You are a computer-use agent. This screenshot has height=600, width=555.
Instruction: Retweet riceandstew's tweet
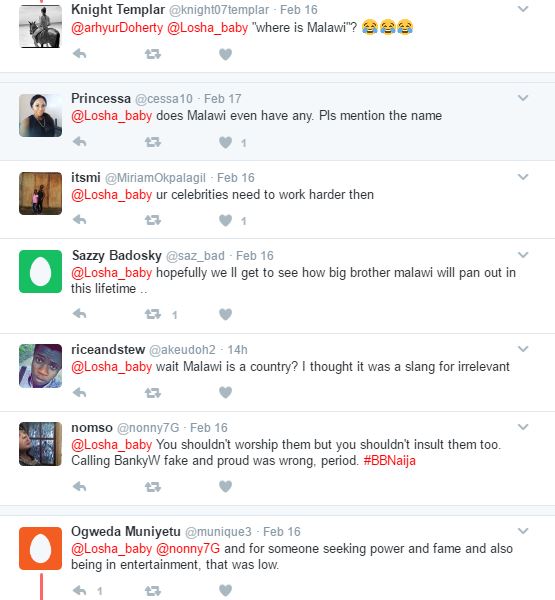[x=152, y=393]
